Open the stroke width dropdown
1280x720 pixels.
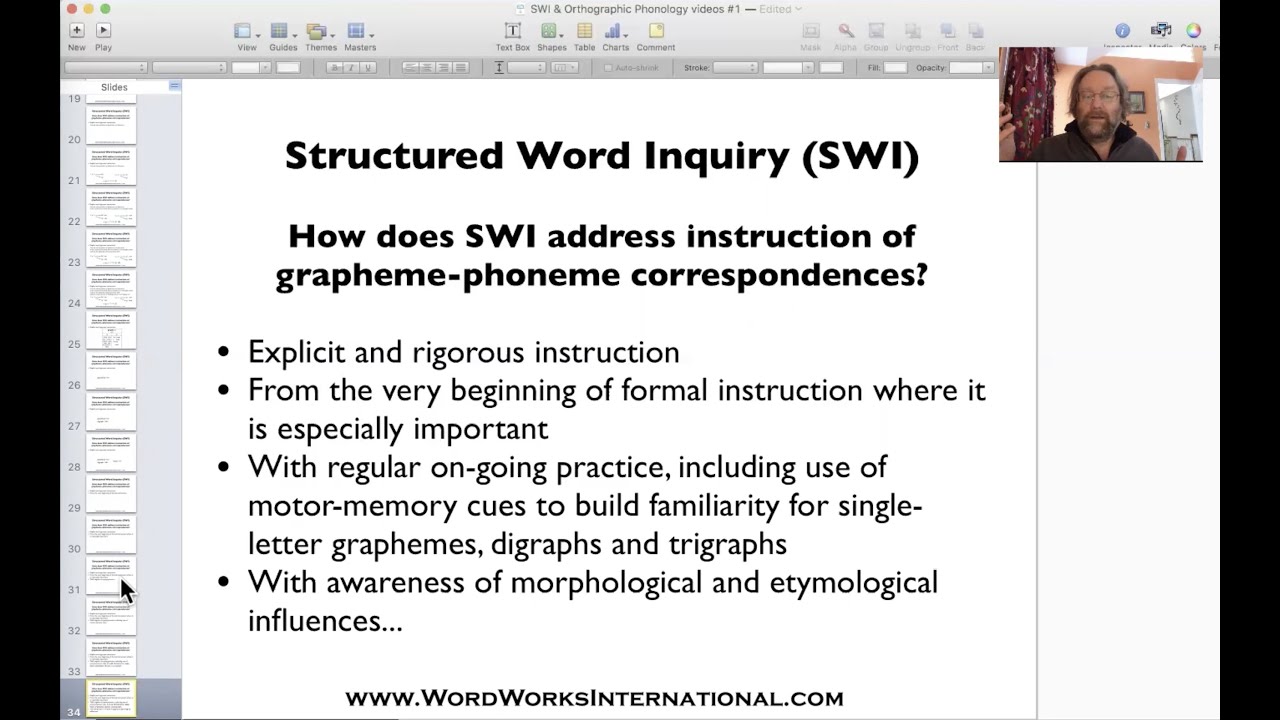click(x=788, y=68)
